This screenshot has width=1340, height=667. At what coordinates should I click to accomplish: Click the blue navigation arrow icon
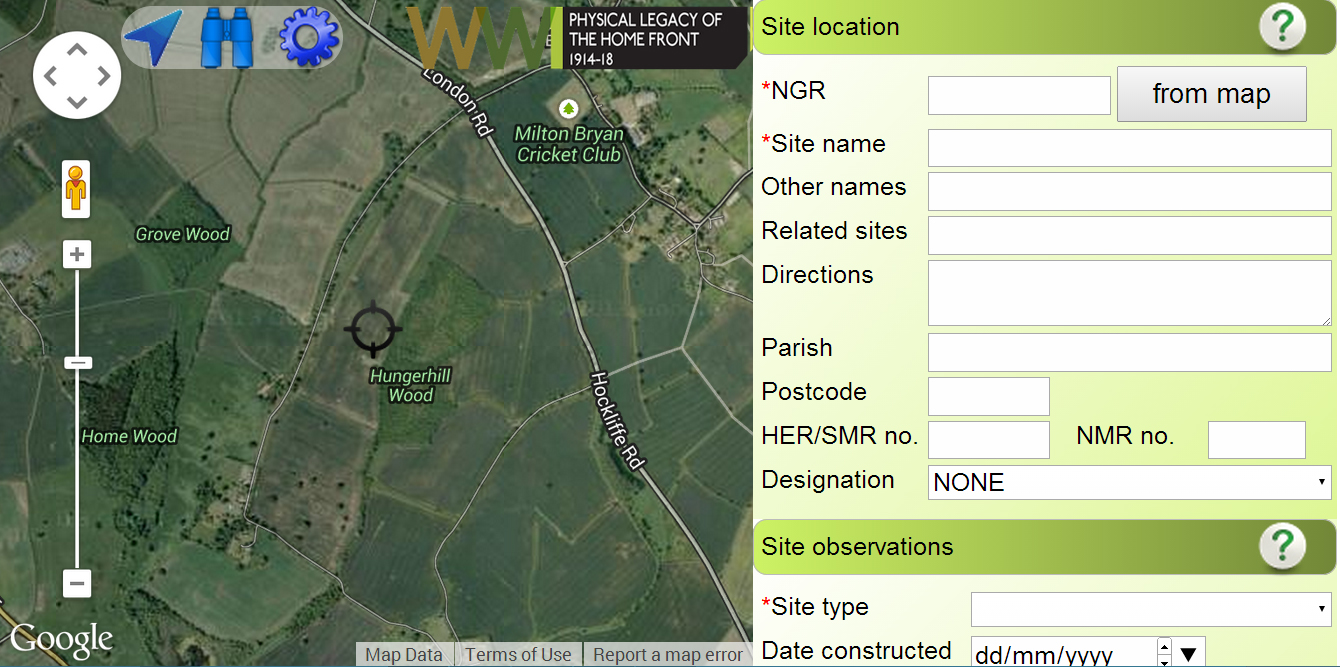(x=153, y=37)
